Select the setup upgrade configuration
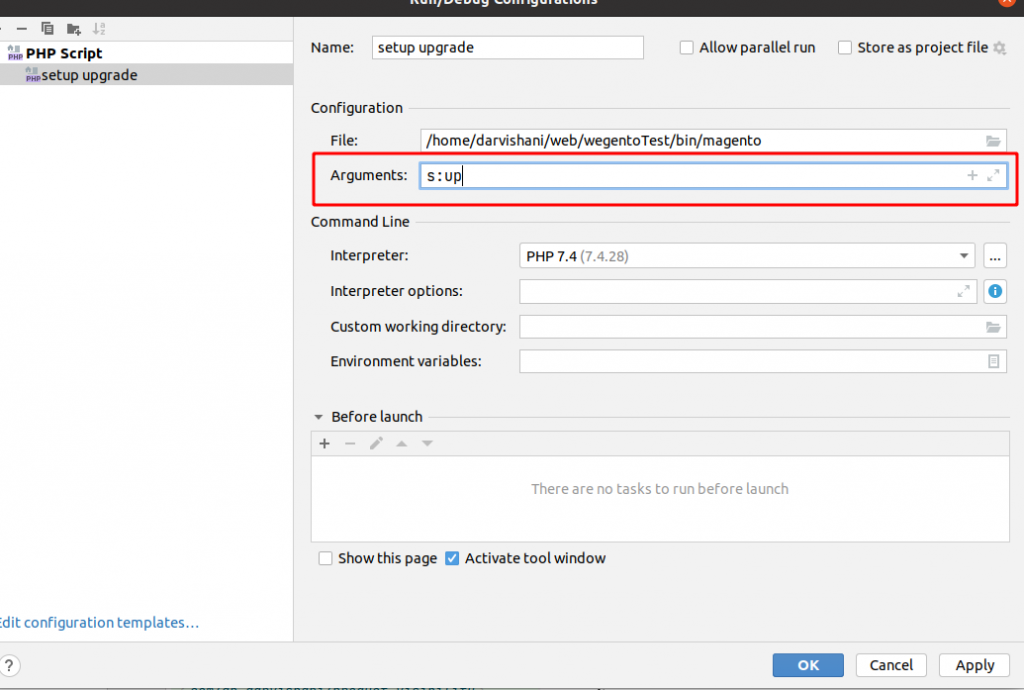1024x690 pixels. click(x=146, y=75)
